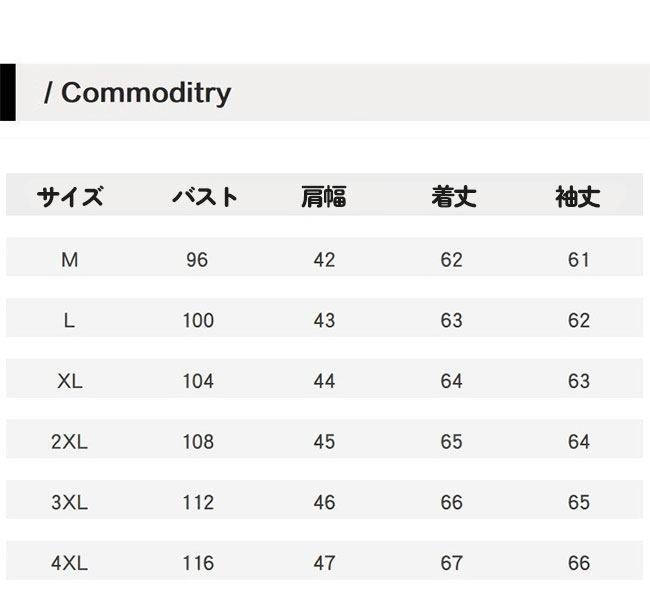Click the 肩幅 column header
Screen dimensions: 650x613
click(324, 196)
